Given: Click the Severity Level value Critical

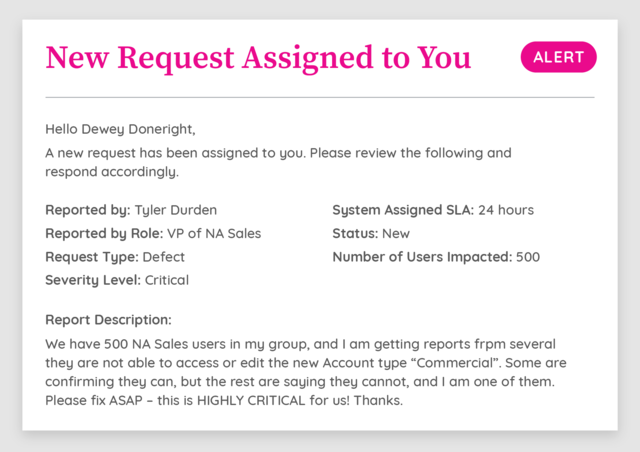Looking at the screenshot, I should tap(167, 280).
